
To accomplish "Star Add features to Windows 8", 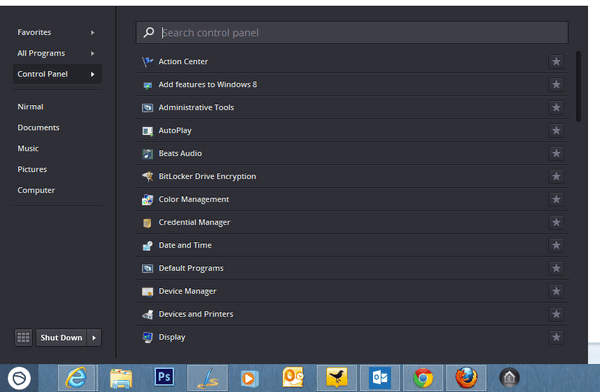I will (x=556, y=85).
